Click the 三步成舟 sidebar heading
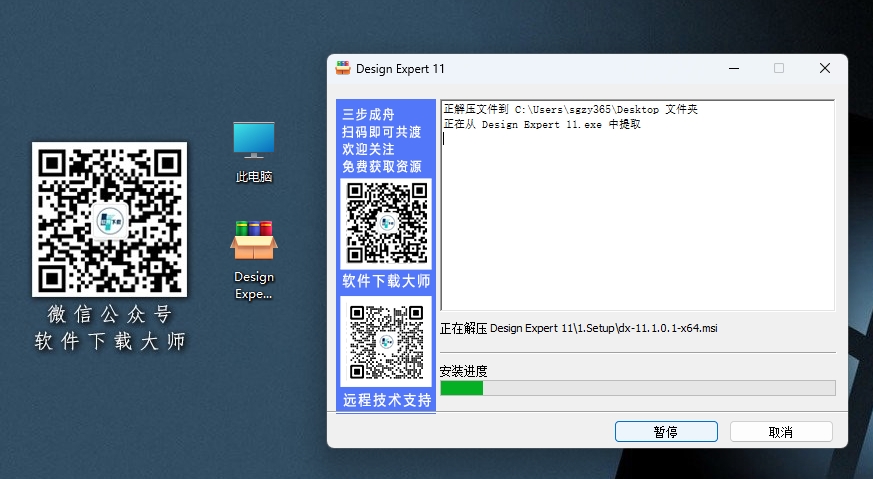The height and width of the screenshot is (479, 873). (x=368, y=115)
